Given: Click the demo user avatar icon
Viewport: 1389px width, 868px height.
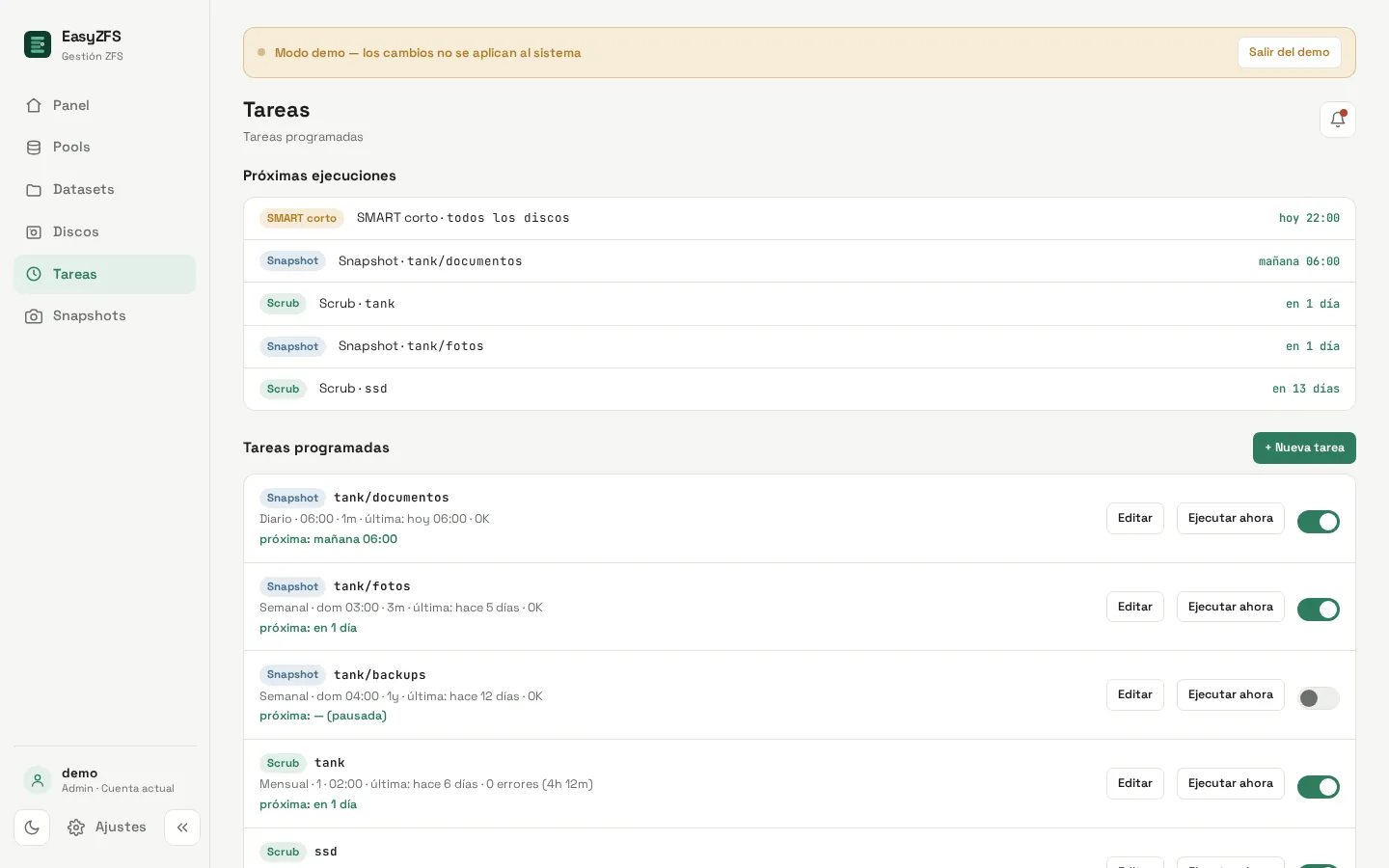Looking at the screenshot, I should pos(38,780).
